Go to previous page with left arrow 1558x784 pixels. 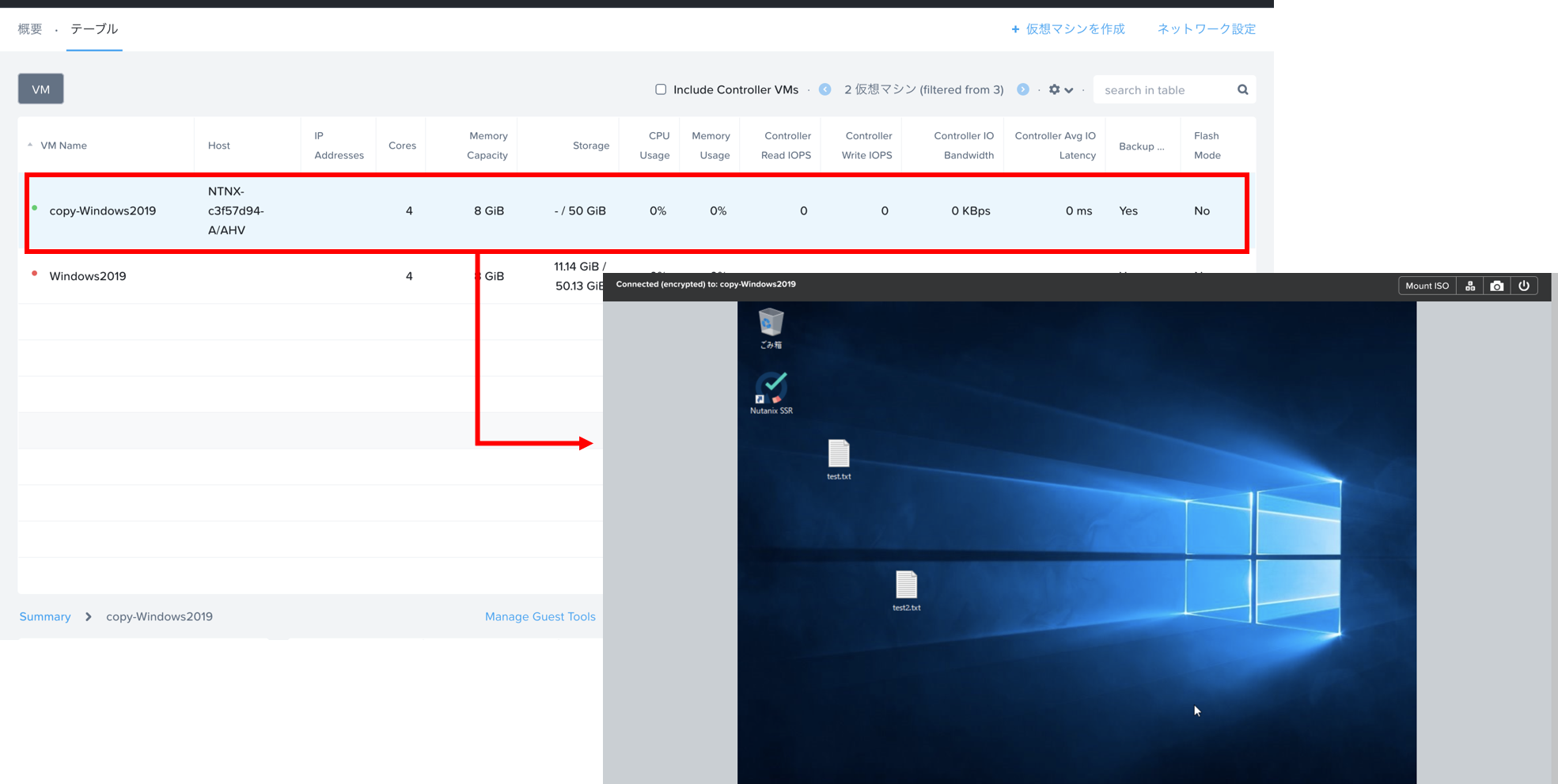pos(824,89)
